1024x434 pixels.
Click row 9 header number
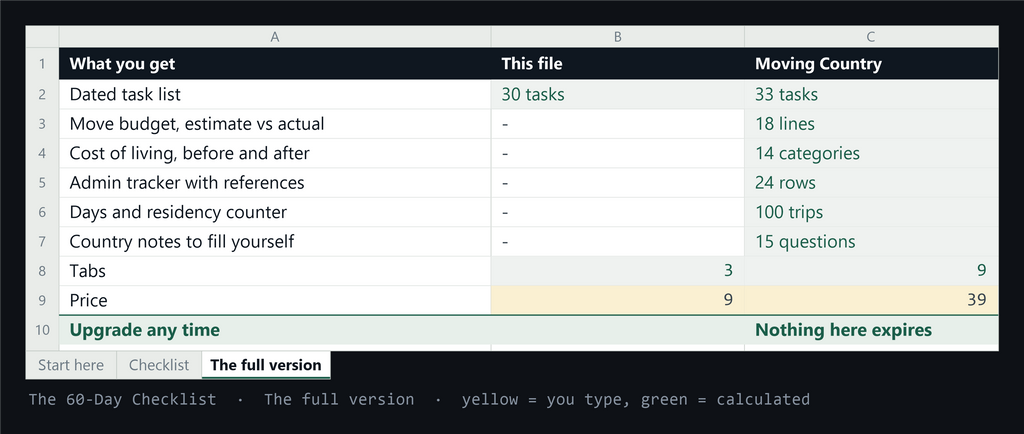click(x=42, y=300)
